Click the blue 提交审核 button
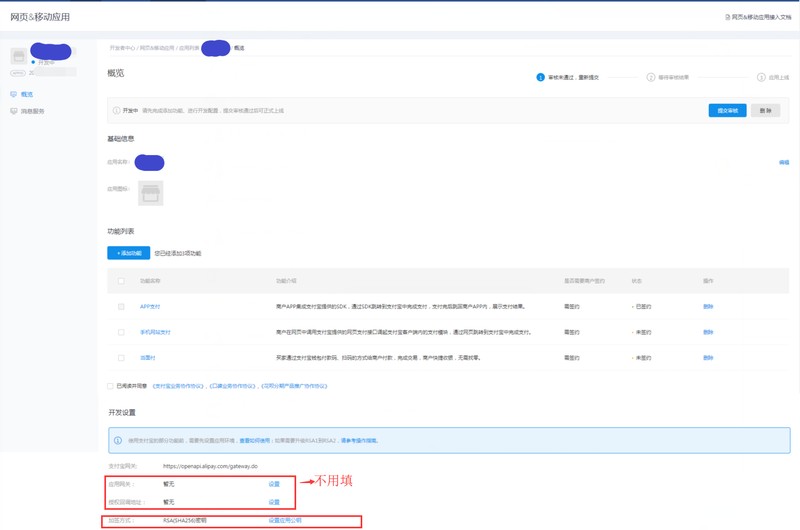The height and width of the screenshot is (530, 800). [x=727, y=111]
